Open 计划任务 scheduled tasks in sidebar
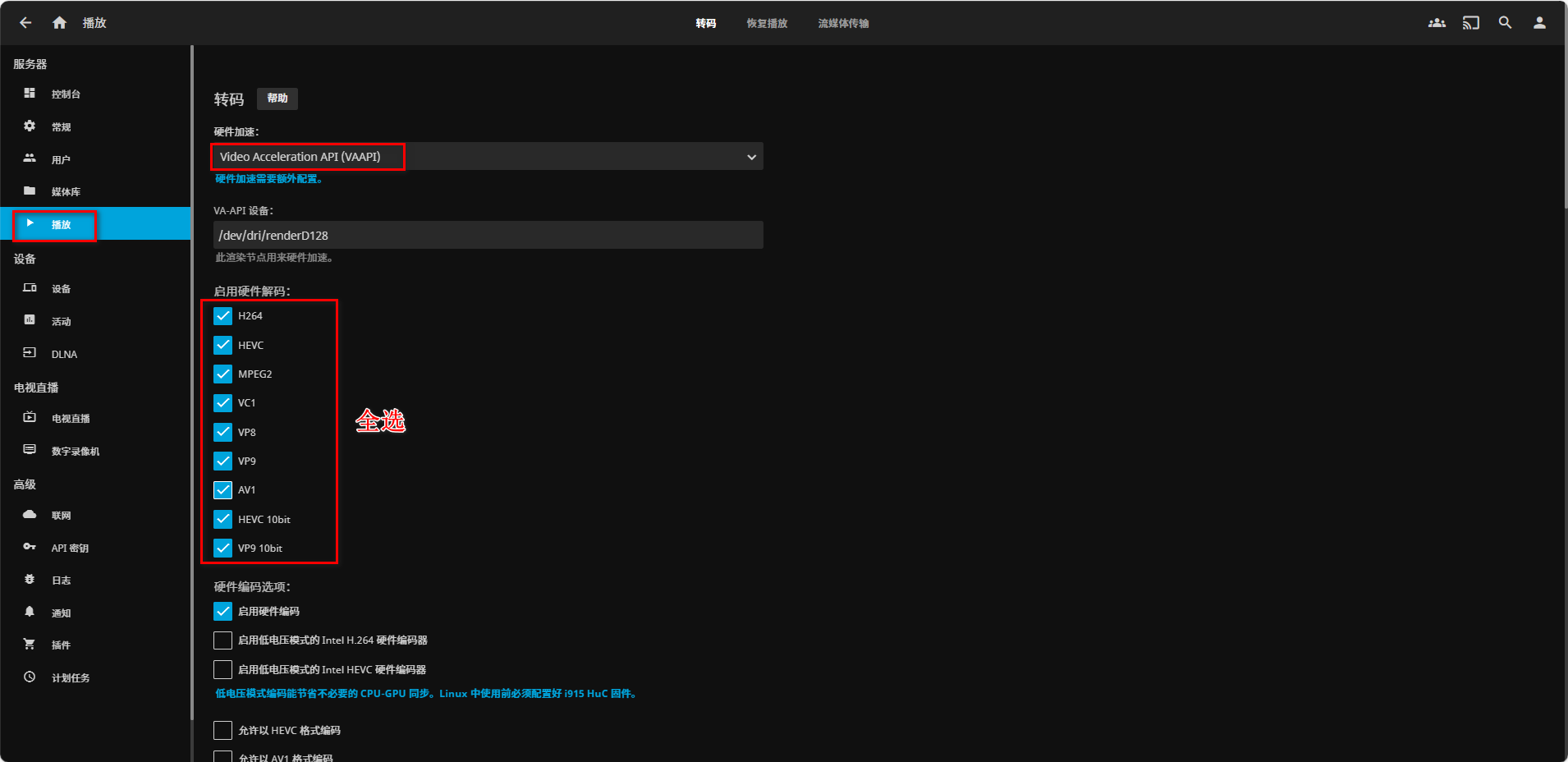Screen dimensions: 1568x762 click(x=71, y=678)
